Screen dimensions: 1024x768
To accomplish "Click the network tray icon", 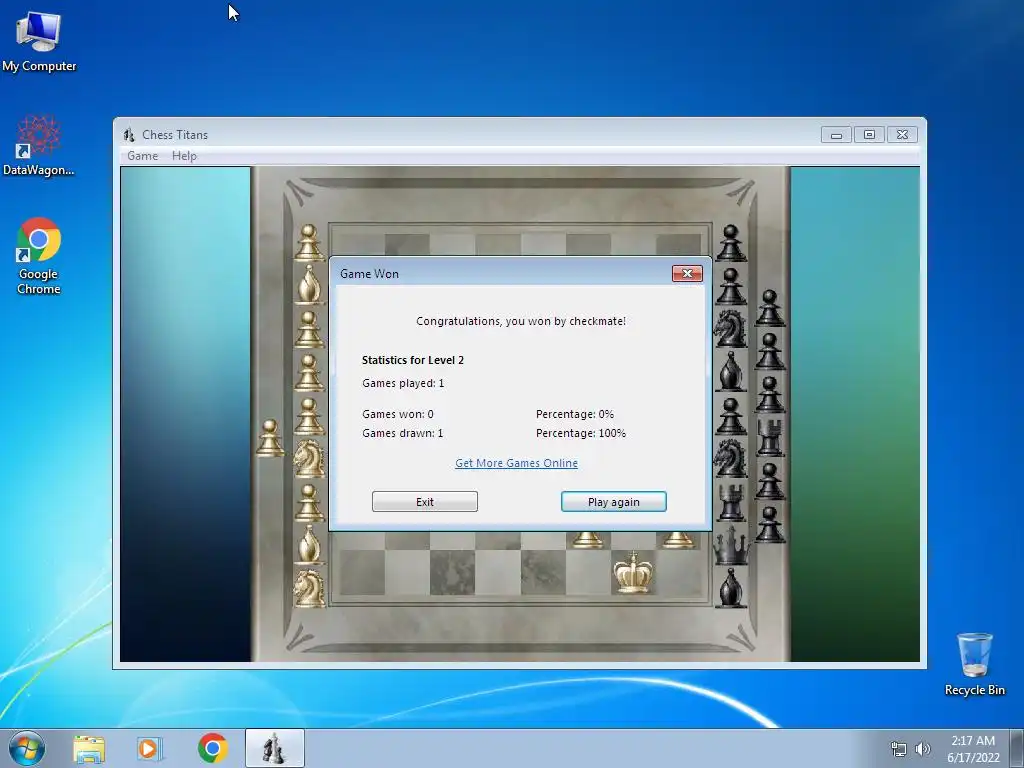I will click(899, 748).
